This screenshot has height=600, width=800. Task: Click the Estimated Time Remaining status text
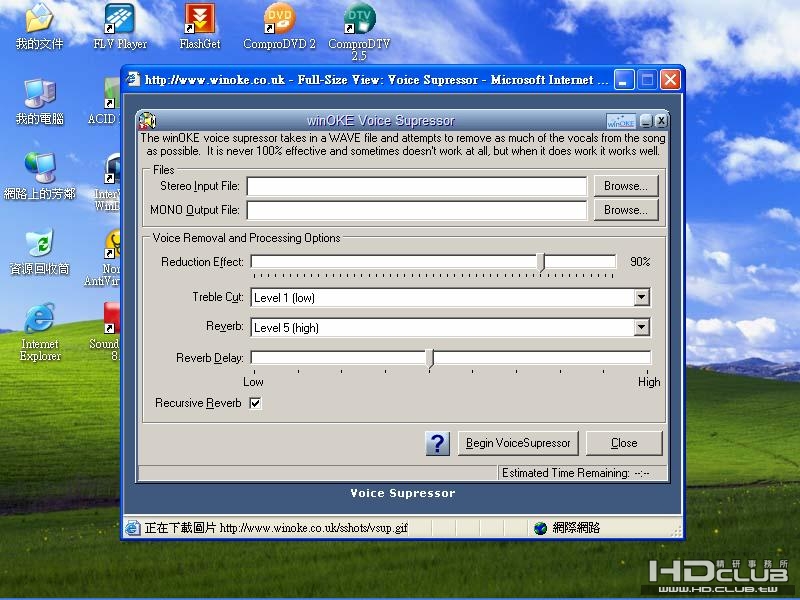pyautogui.click(x=576, y=473)
